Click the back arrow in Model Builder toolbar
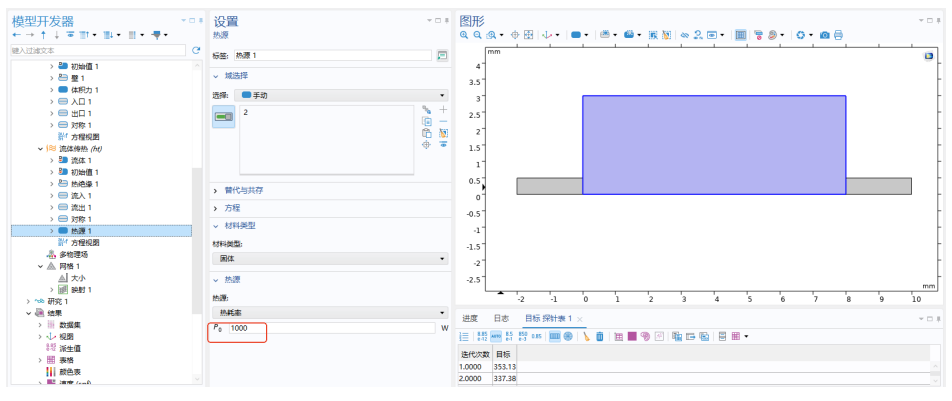952x401 pixels. click(16, 35)
